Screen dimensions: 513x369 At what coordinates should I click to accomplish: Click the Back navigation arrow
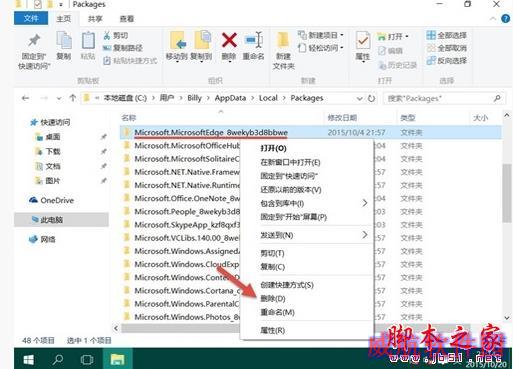coord(25,98)
